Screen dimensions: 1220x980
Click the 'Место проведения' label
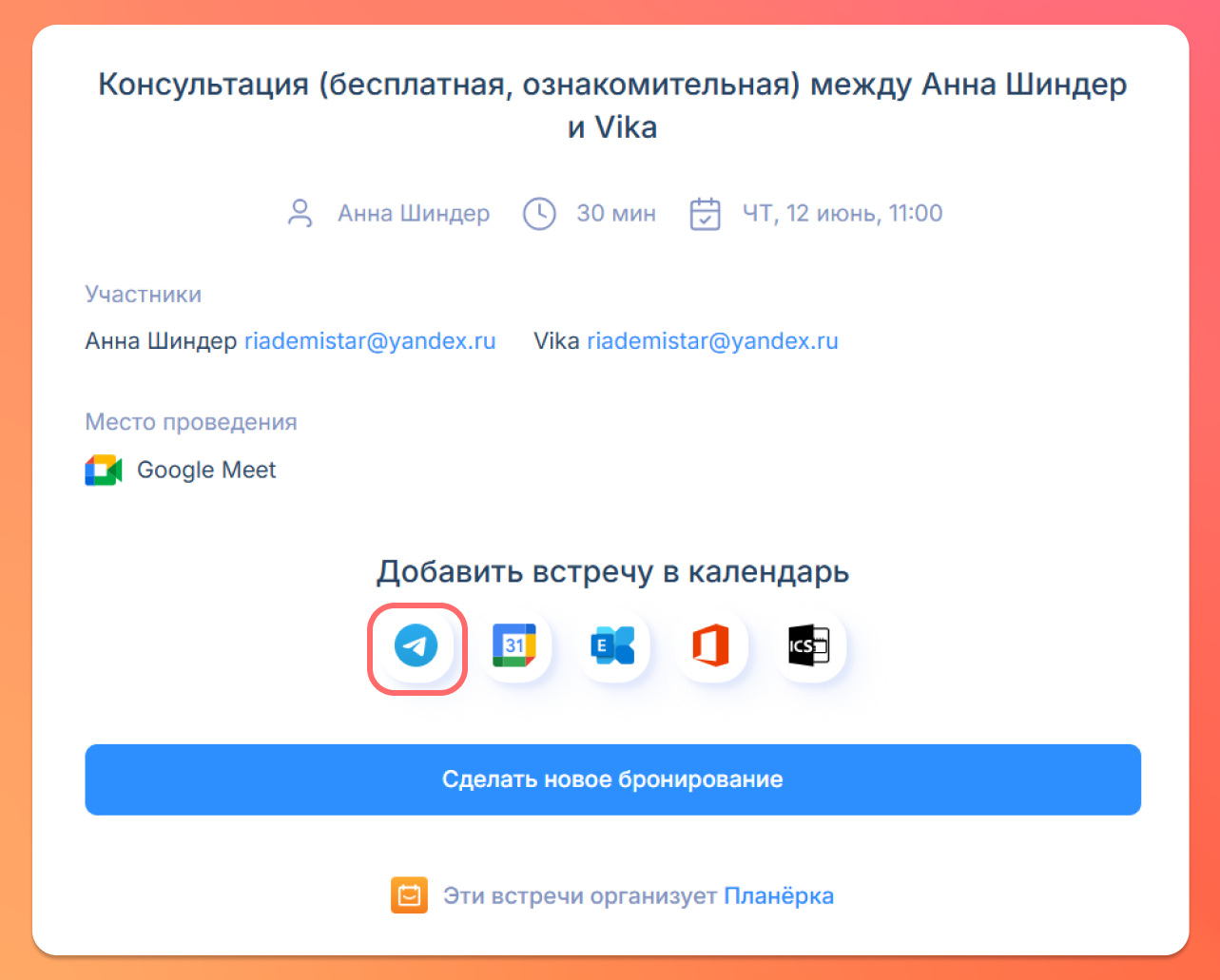191,422
